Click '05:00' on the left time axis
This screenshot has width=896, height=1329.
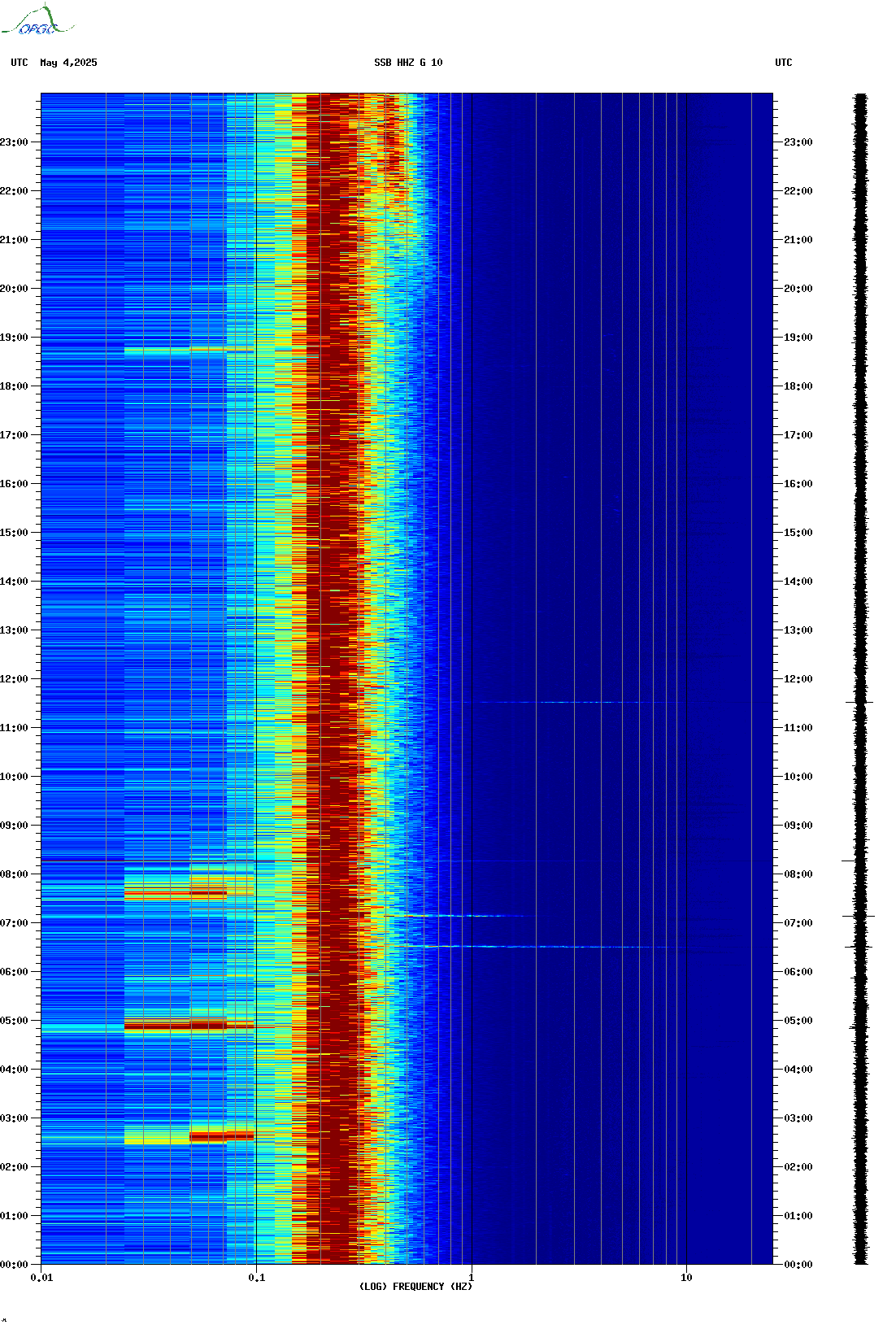point(14,1021)
